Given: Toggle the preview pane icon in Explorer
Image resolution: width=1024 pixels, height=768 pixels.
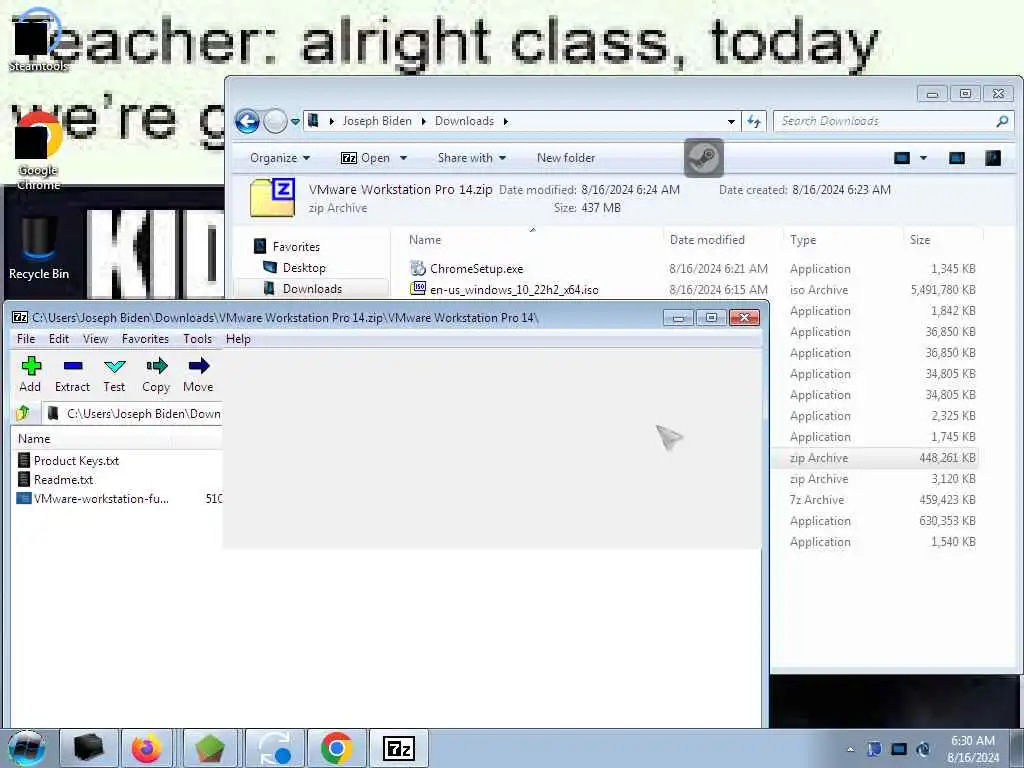Looking at the screenshot, I should [x=957, y=158].
